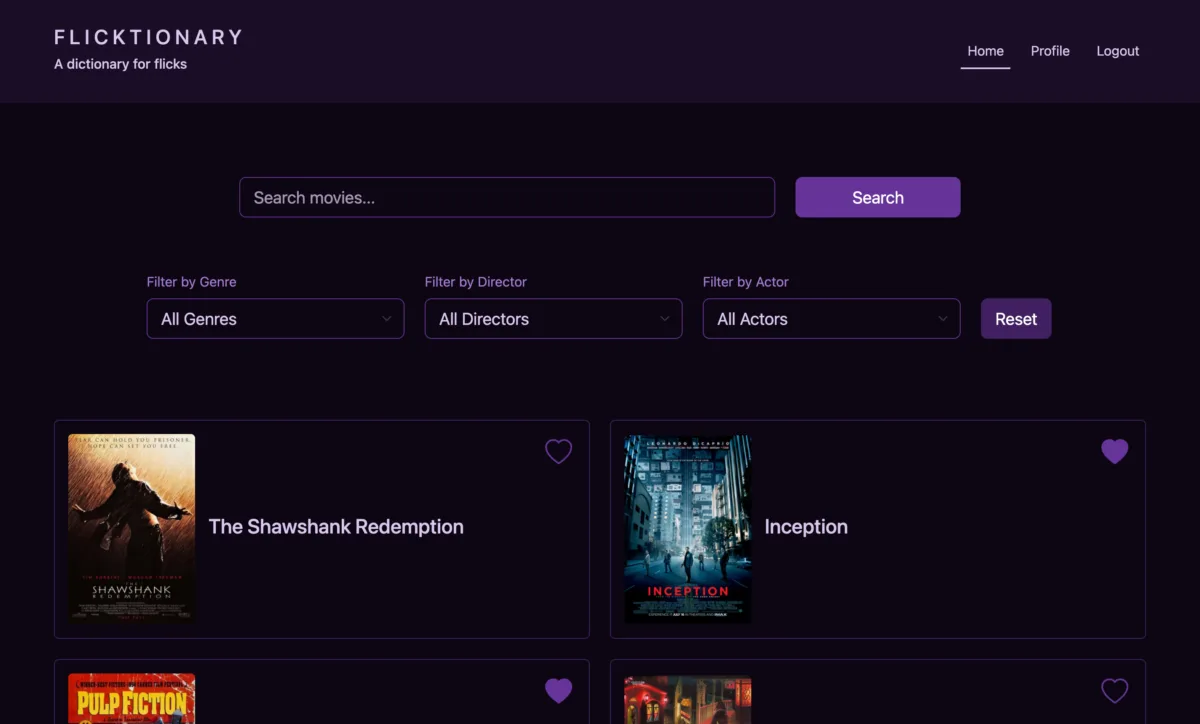Toggle the heart on the Pulp Fiction card
This screenshot has width=1200, height=724.
coord(558,690)
